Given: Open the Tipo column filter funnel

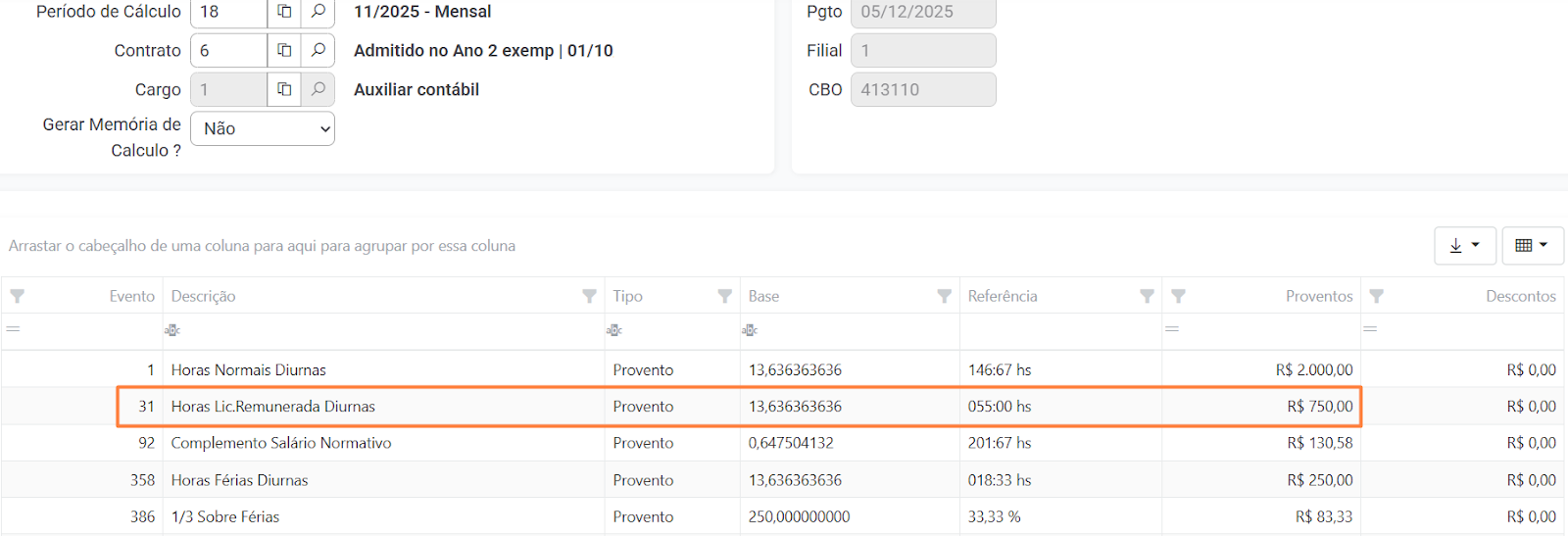Looking at the screenshot, I should 724,296.
